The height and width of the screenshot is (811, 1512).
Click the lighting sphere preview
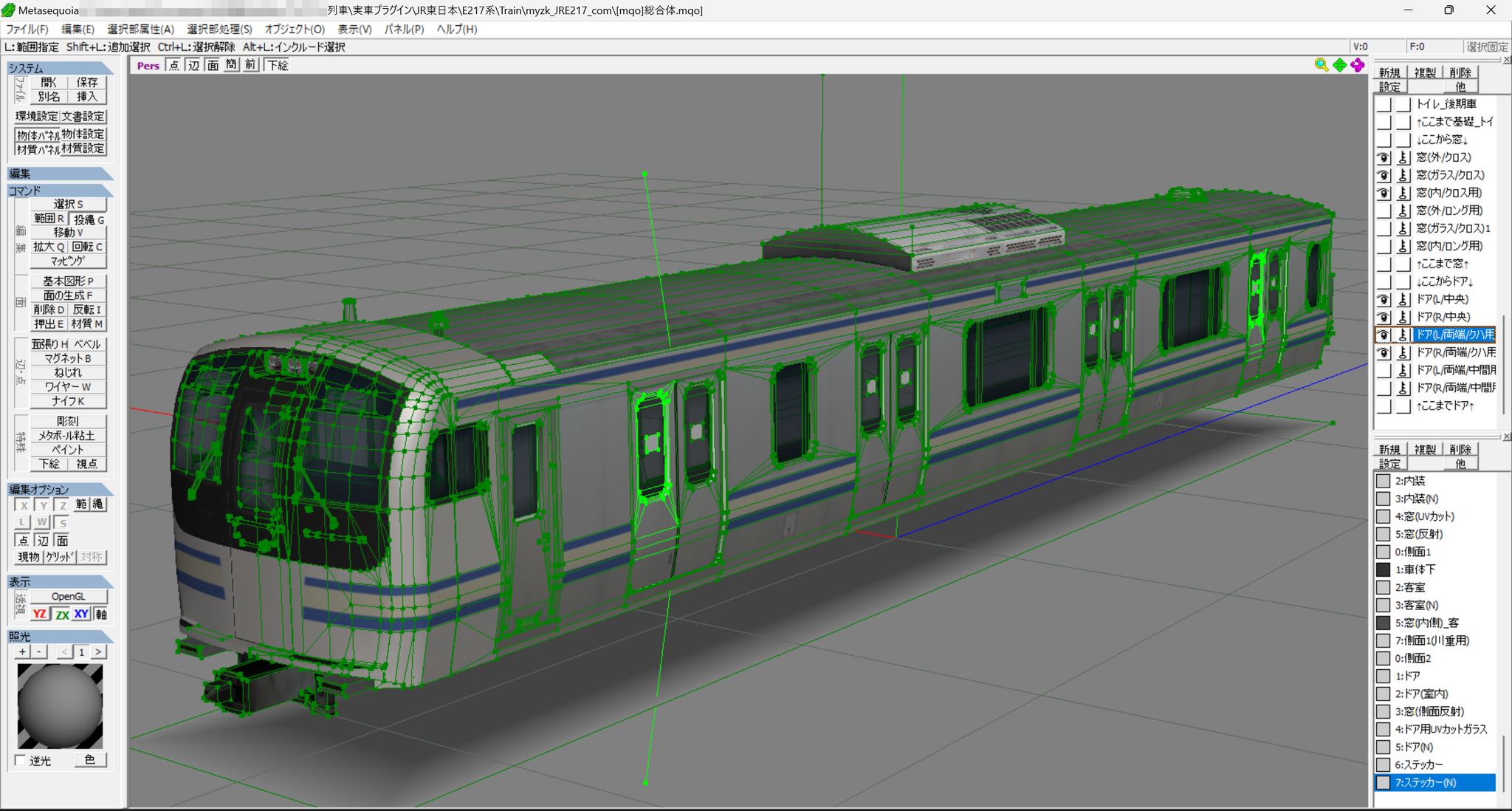[x=60, y=706]
